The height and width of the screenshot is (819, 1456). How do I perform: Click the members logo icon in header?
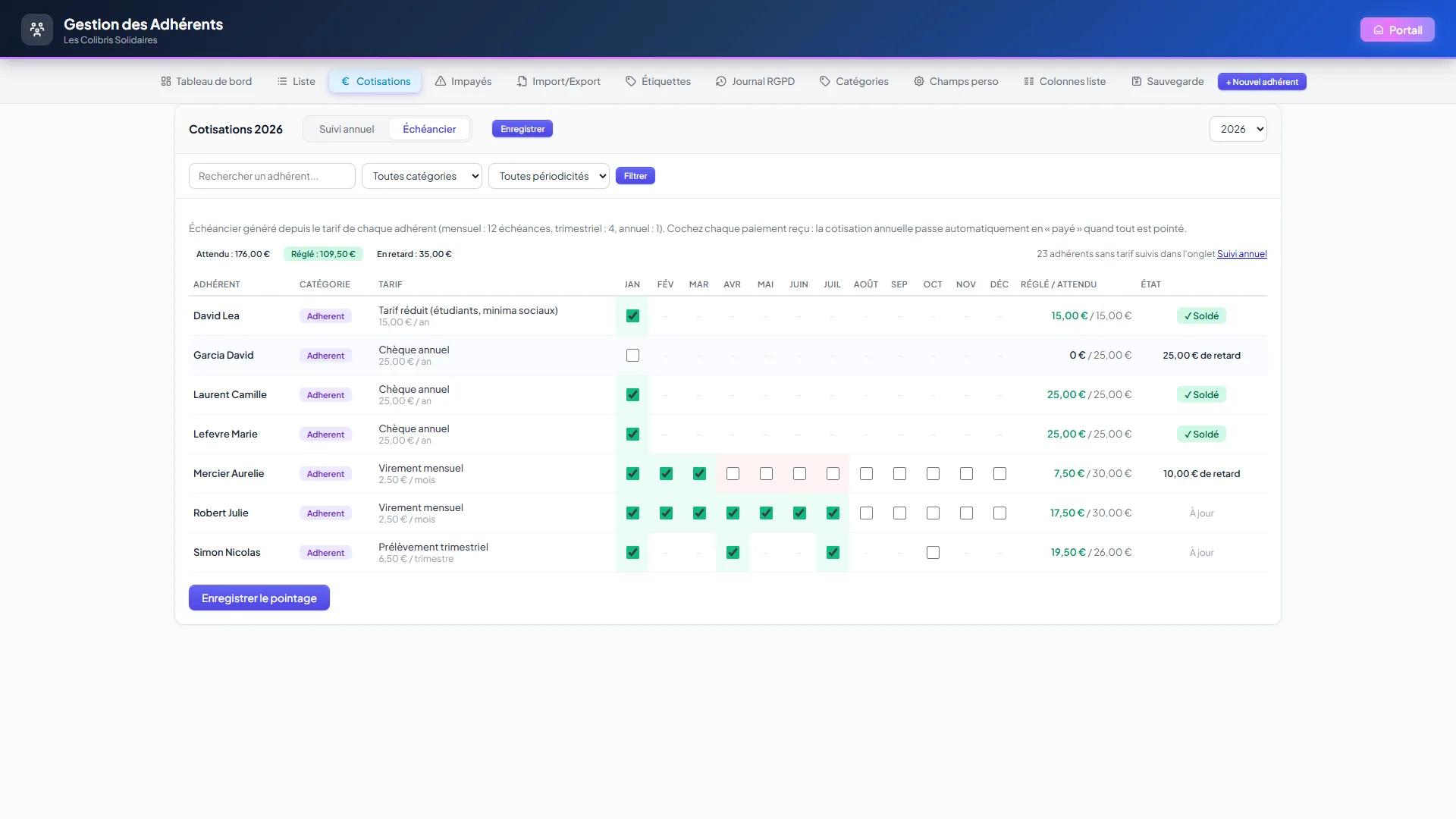point(37,30)
